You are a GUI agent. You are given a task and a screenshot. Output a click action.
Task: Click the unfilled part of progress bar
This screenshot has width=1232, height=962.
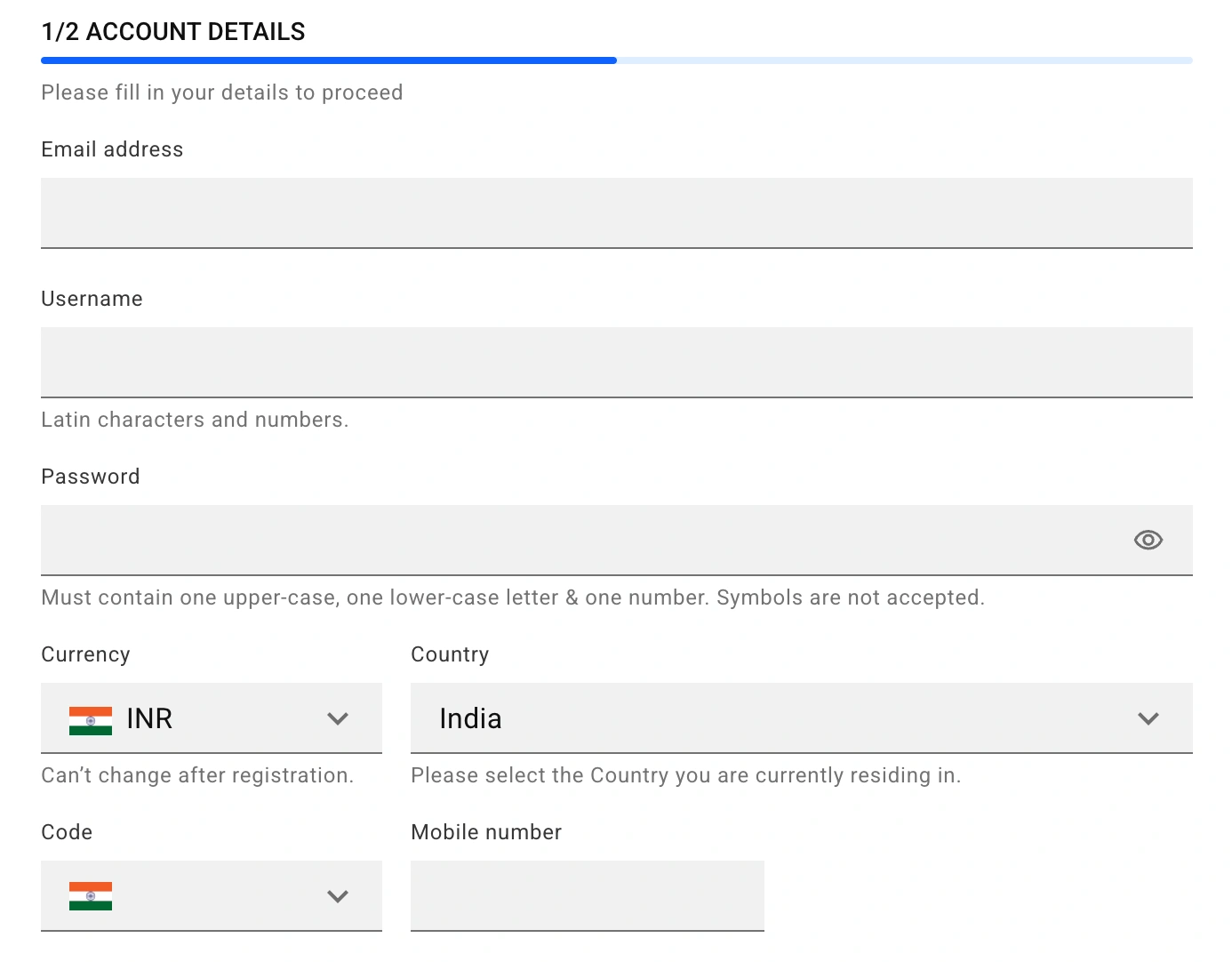coord(904,60)
